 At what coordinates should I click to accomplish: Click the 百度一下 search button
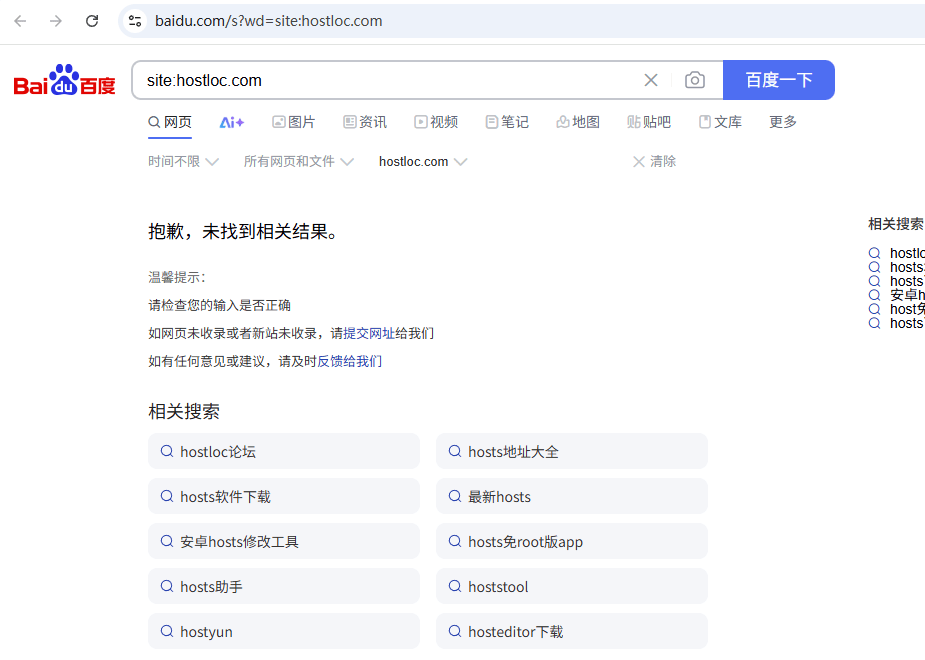(779, 80)
